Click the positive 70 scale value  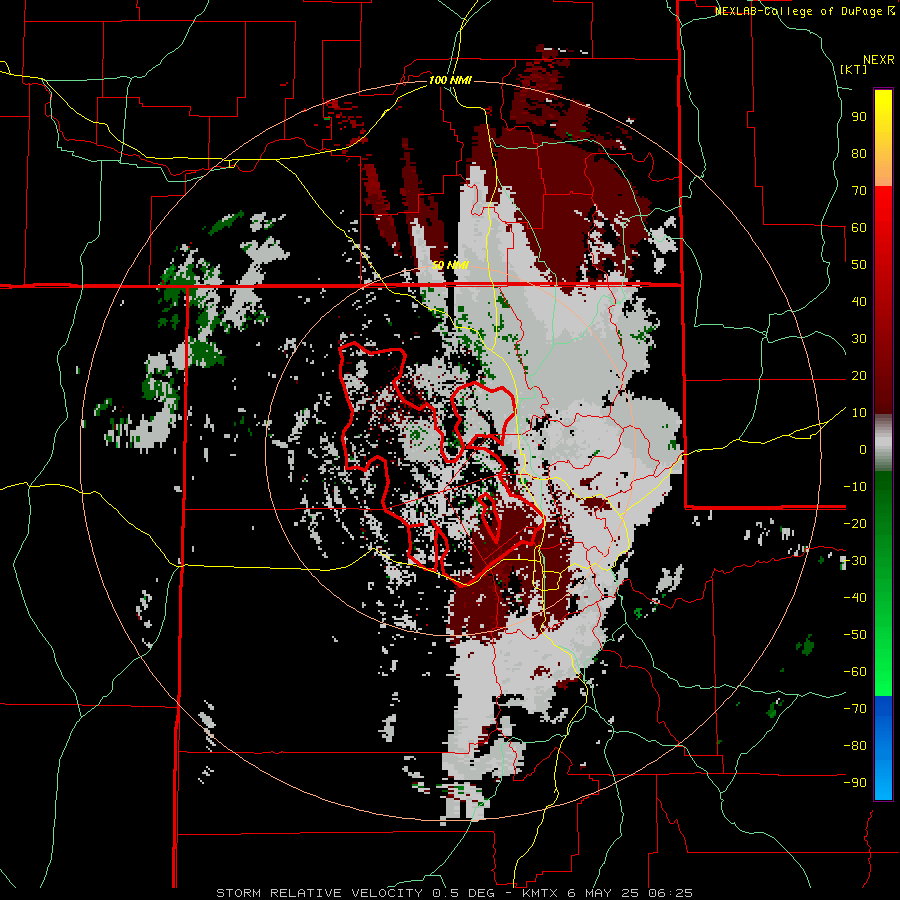(859, 191)
